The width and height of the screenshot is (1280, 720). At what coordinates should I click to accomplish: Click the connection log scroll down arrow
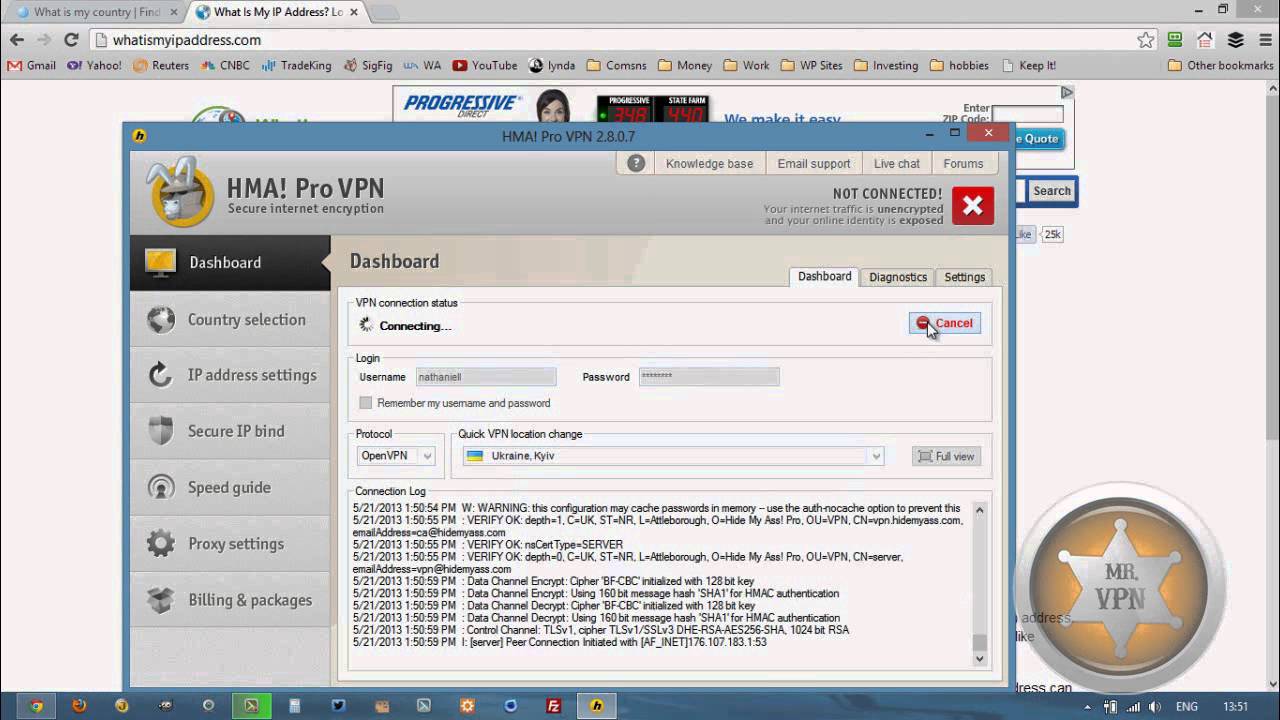pyautogui.click(x=979, y=659)
